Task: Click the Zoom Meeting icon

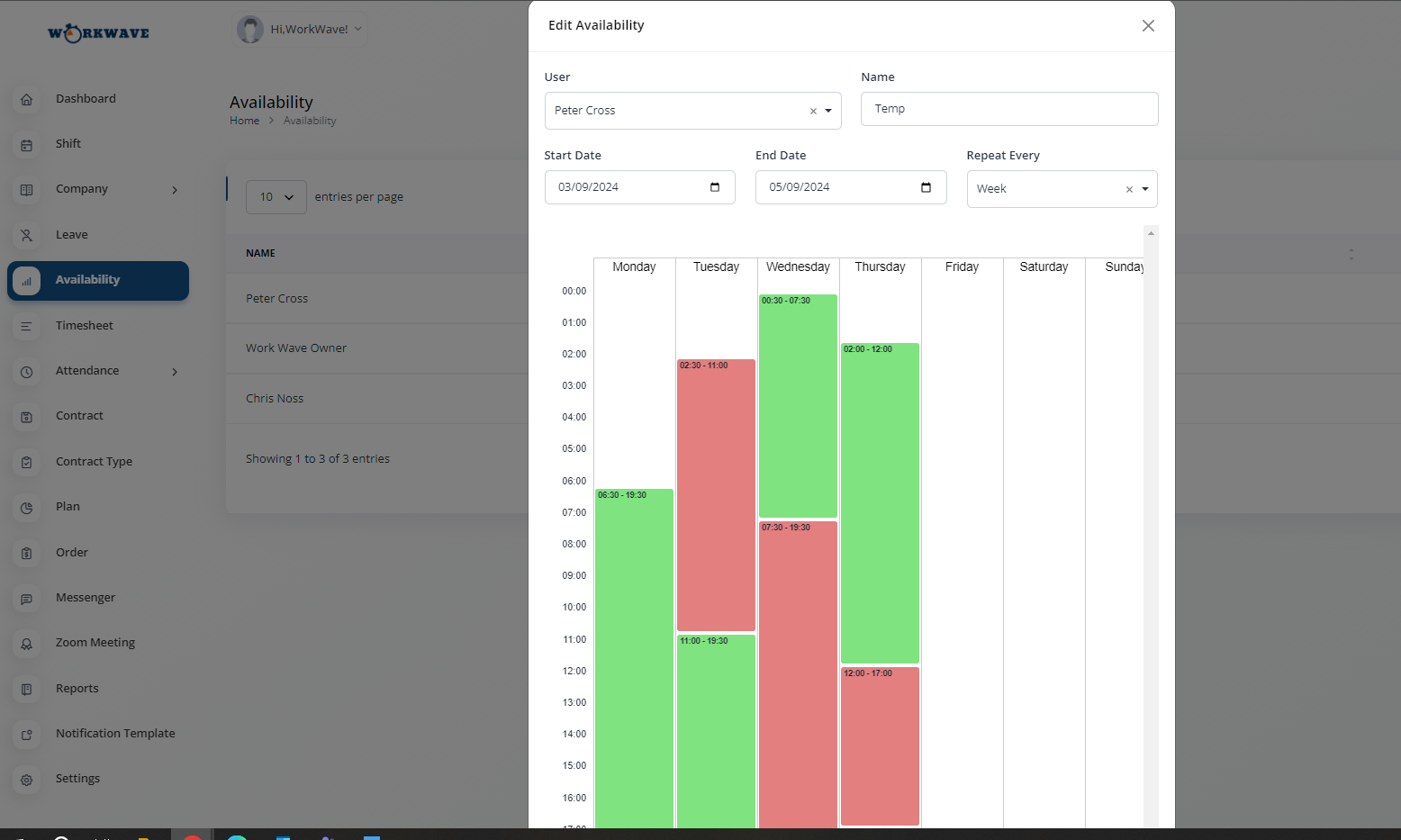Action: tap(27, 644)
